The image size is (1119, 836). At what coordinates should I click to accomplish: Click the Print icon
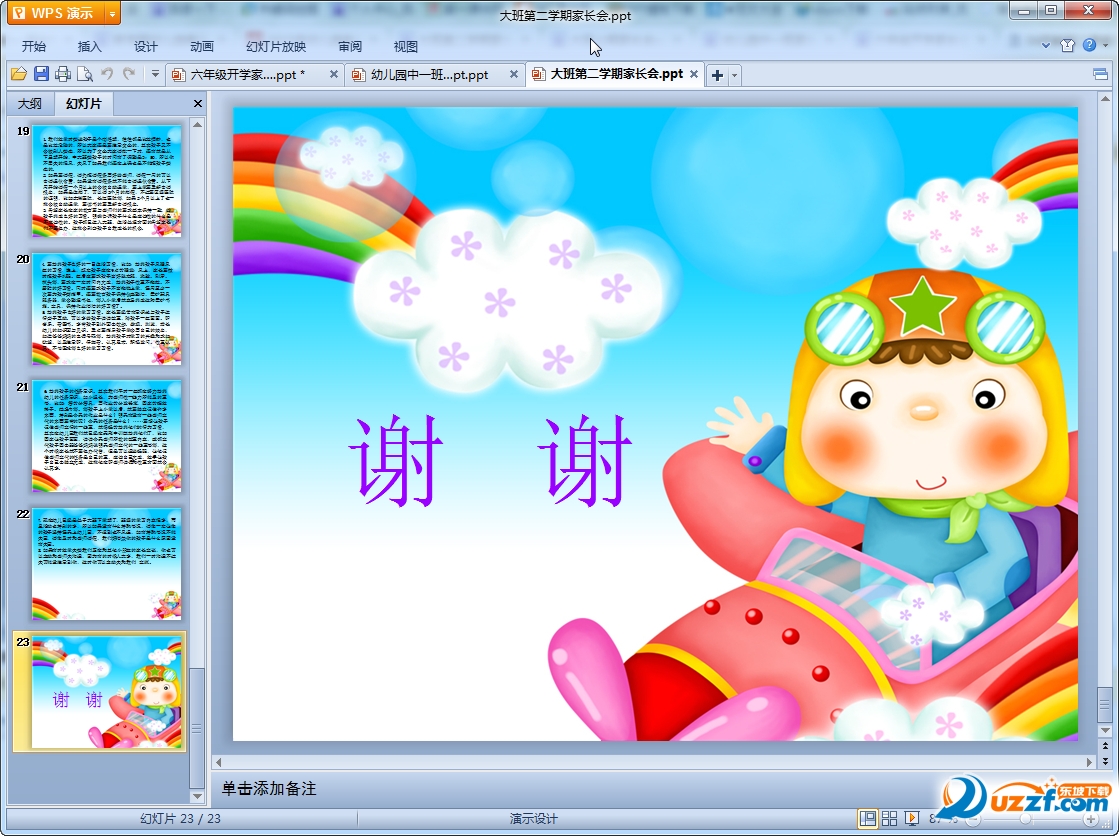[x=62, y=74]
